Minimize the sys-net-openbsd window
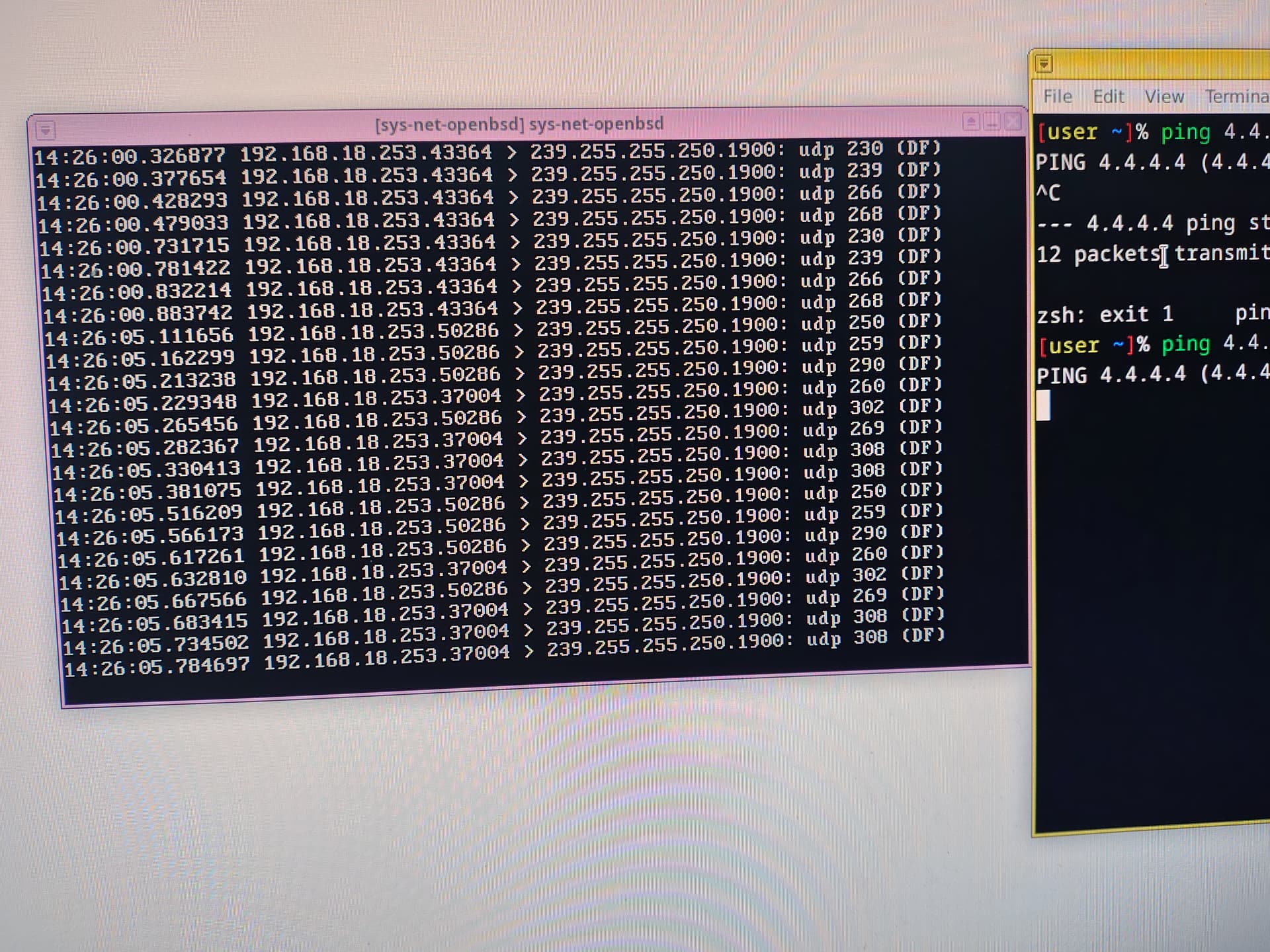This screenshot has width=1270, height=952. coord(992,122)
